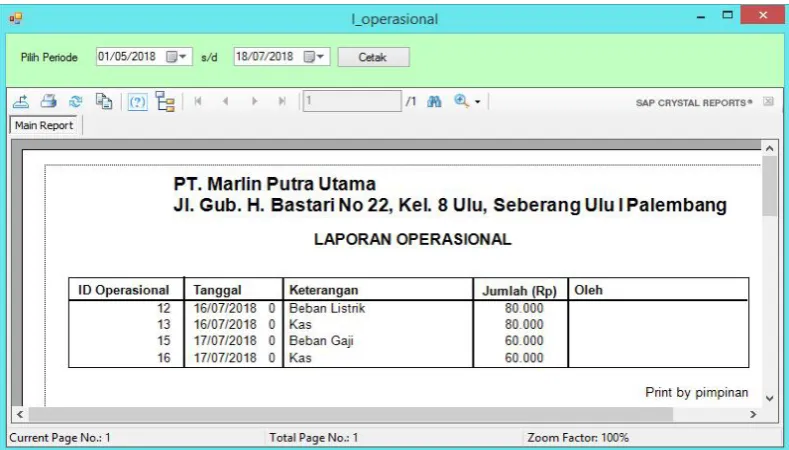Click 'Kas' in row 16
789x450 pixels.
coord(300,358)
